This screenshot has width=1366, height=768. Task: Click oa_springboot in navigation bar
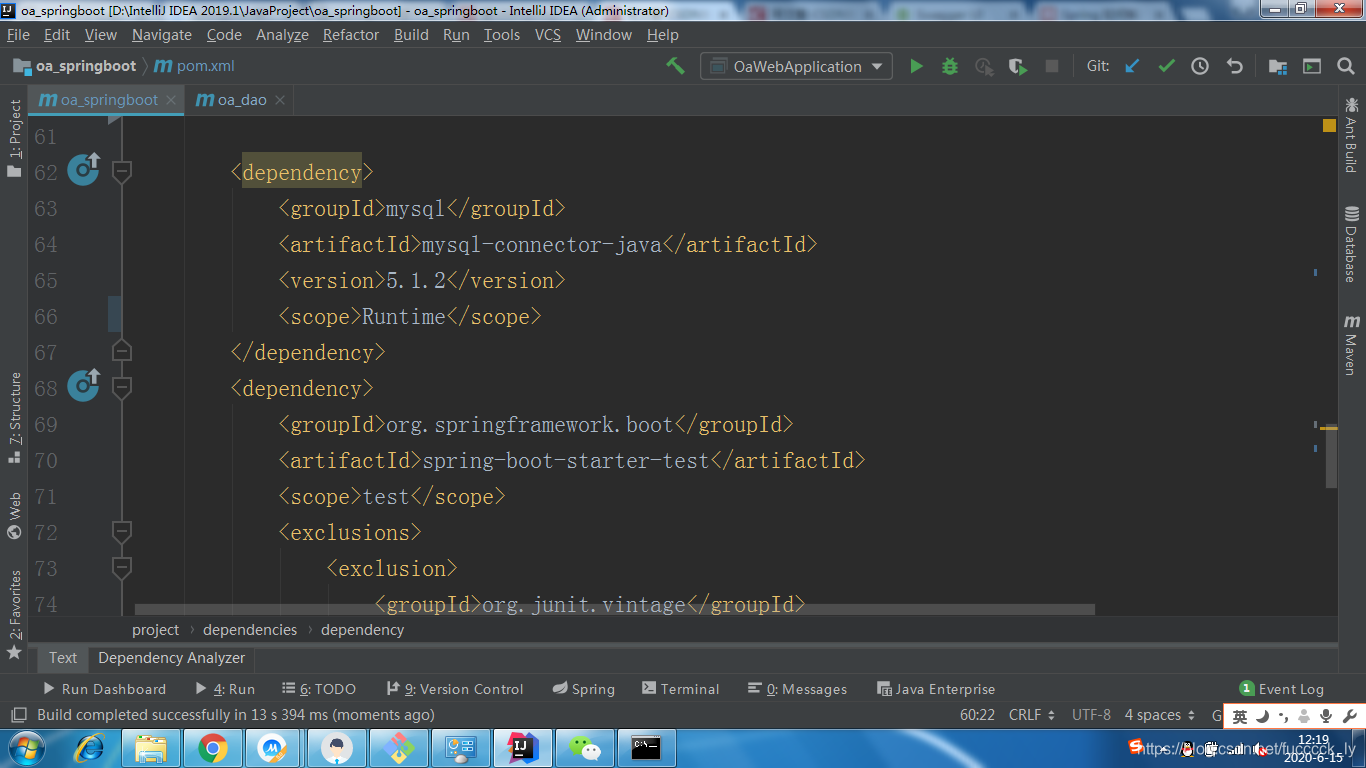(74, 66)
